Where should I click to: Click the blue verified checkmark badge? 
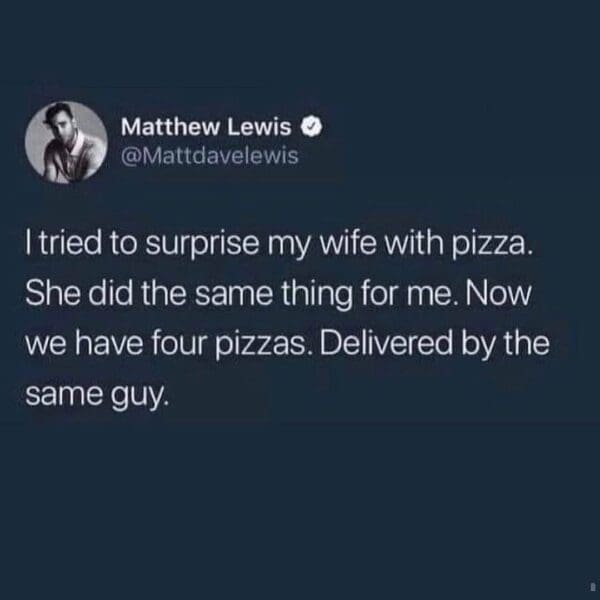point(313,127)
